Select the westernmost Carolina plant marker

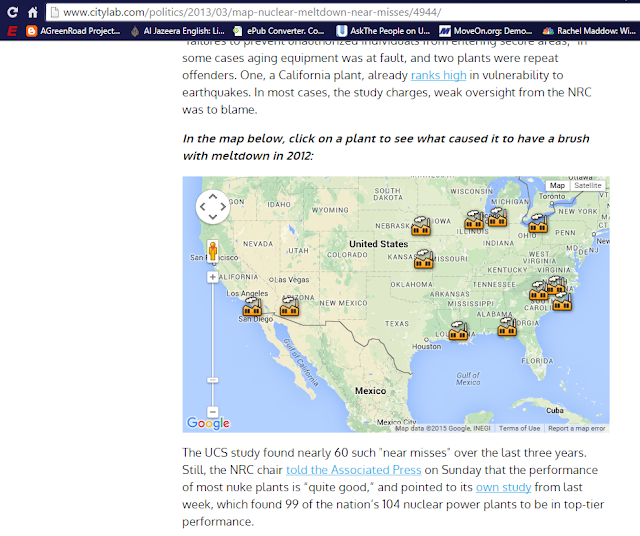(538, 291)
